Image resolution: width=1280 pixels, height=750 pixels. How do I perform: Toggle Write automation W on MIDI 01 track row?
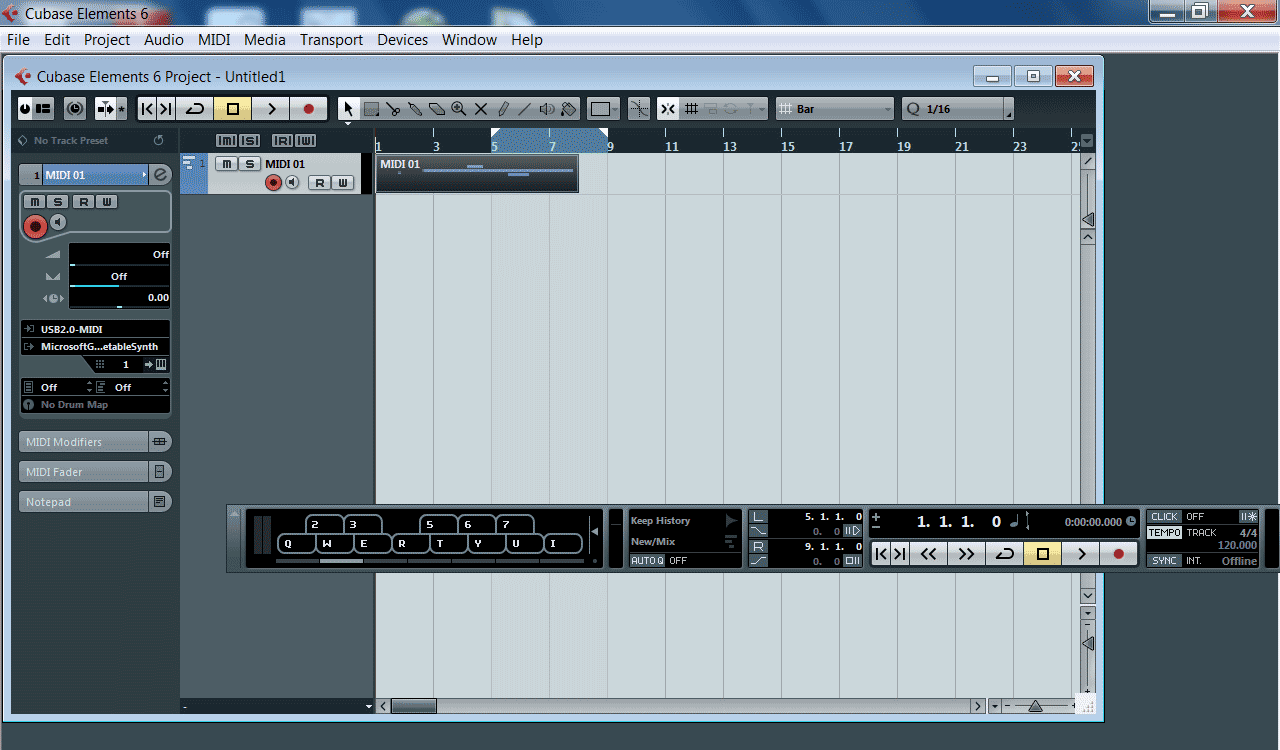(x=342, y=182)
